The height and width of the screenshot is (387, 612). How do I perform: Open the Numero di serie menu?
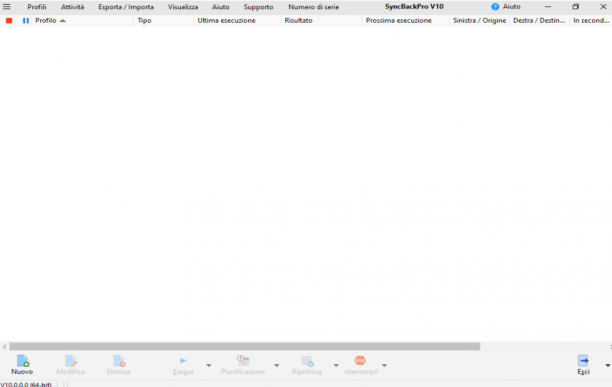click(x=314, y=7)
